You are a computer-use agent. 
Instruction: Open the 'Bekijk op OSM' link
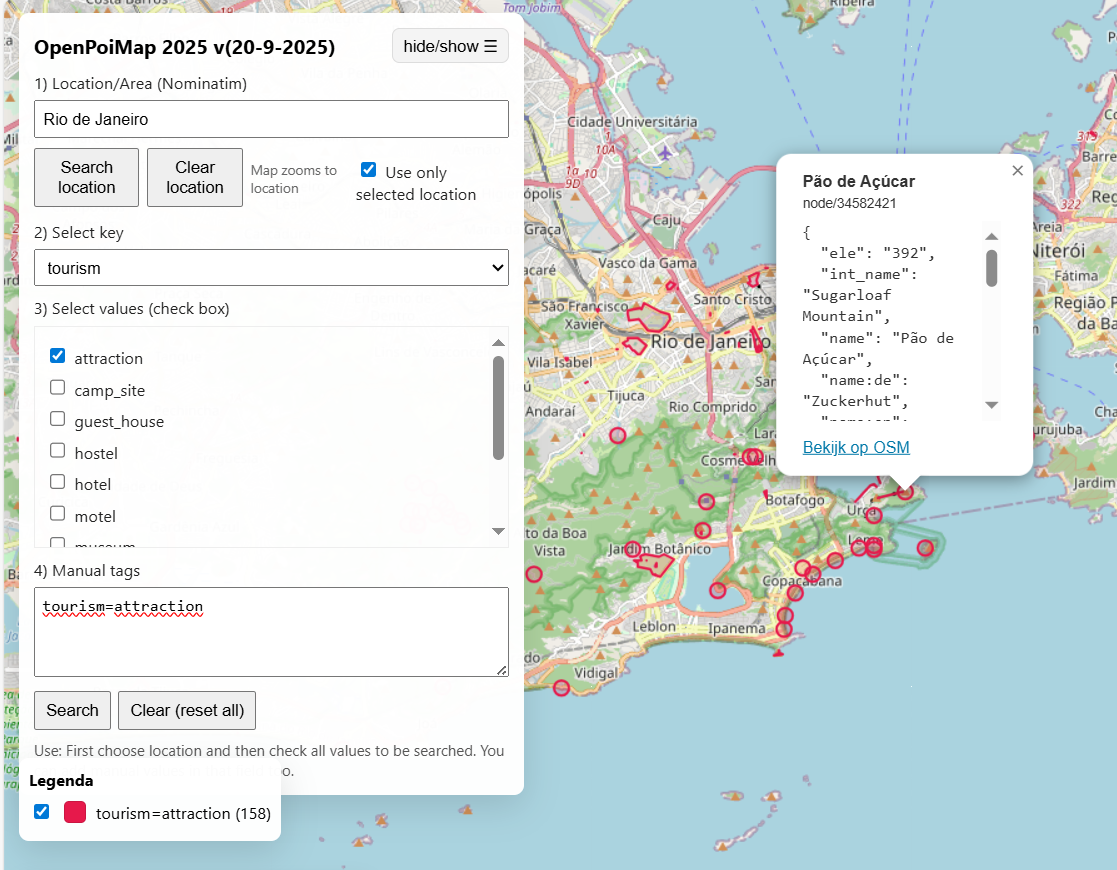click(x=856, y=447)
